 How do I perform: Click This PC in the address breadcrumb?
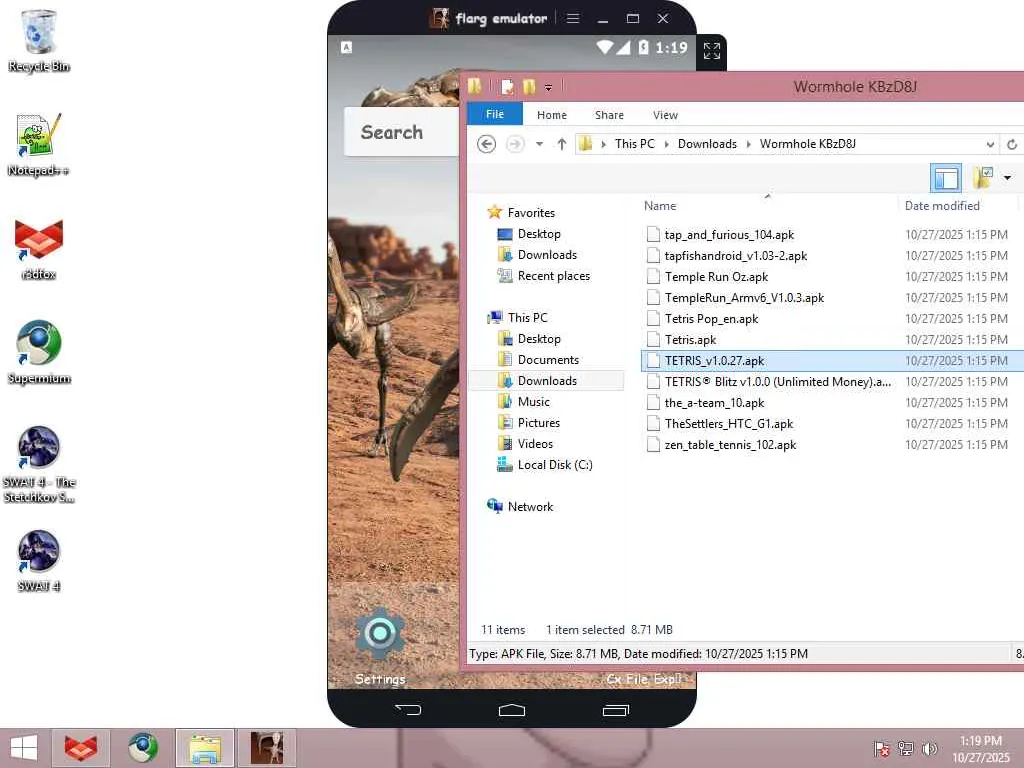point(635,144)
